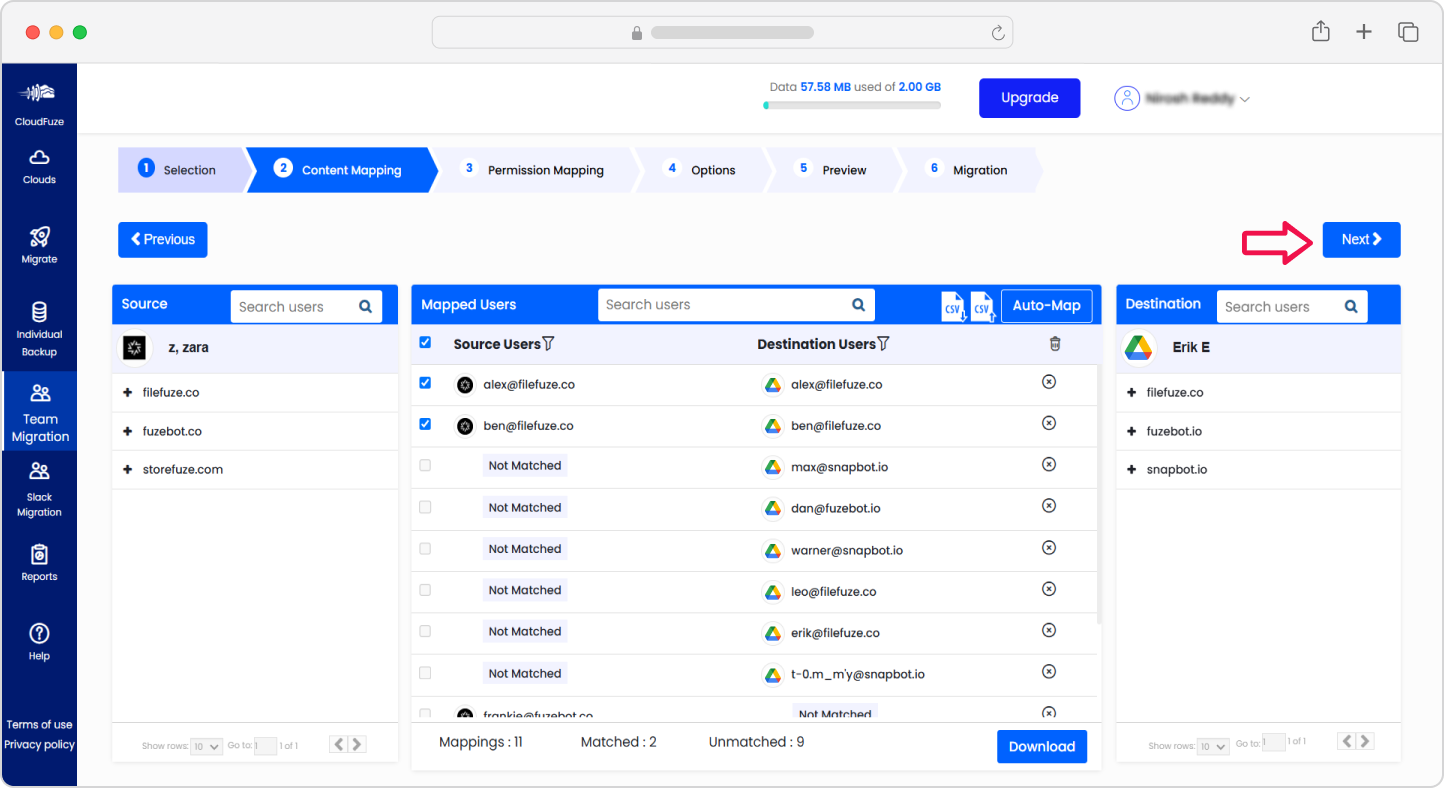Open Source panel show rows dropdown
This screenshot has width=1444, height=788.
pos(207,746)
